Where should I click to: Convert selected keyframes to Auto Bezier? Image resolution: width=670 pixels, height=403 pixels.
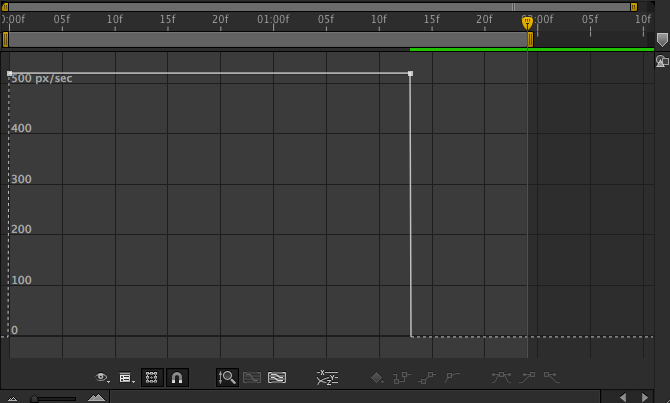(452, 377)
